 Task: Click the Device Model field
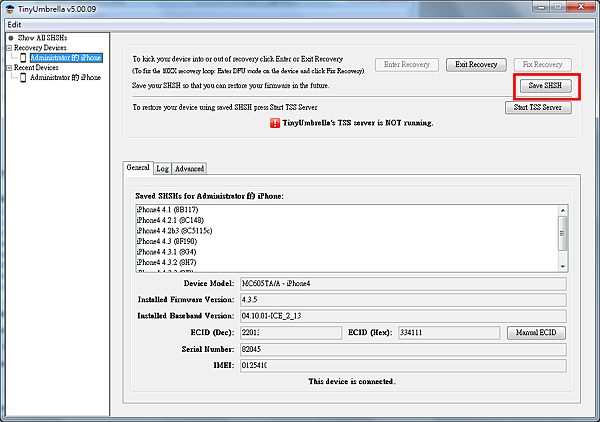click(x=403, y=284)
